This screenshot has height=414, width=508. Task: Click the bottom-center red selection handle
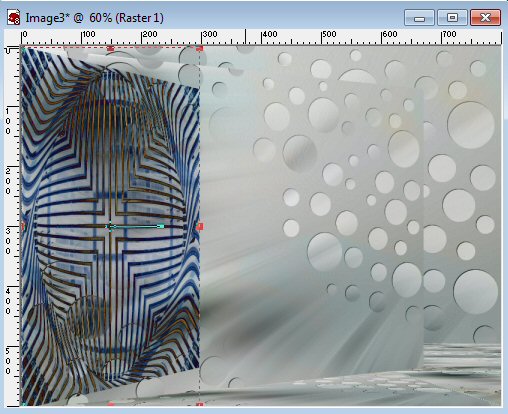pos(111,404)
